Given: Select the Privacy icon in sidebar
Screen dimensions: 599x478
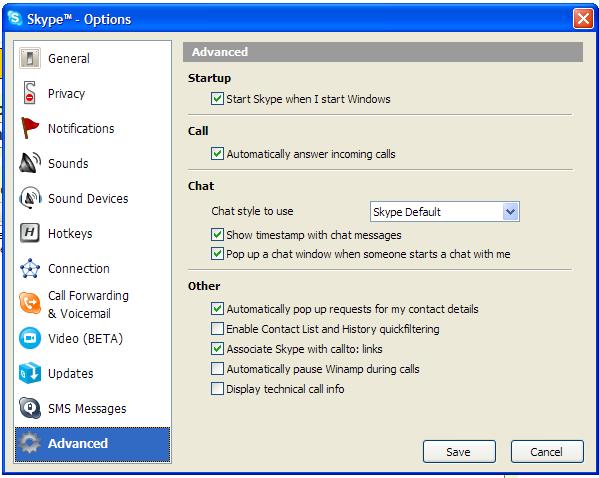Looking at the screenshot, I should [x=29, y=93].
